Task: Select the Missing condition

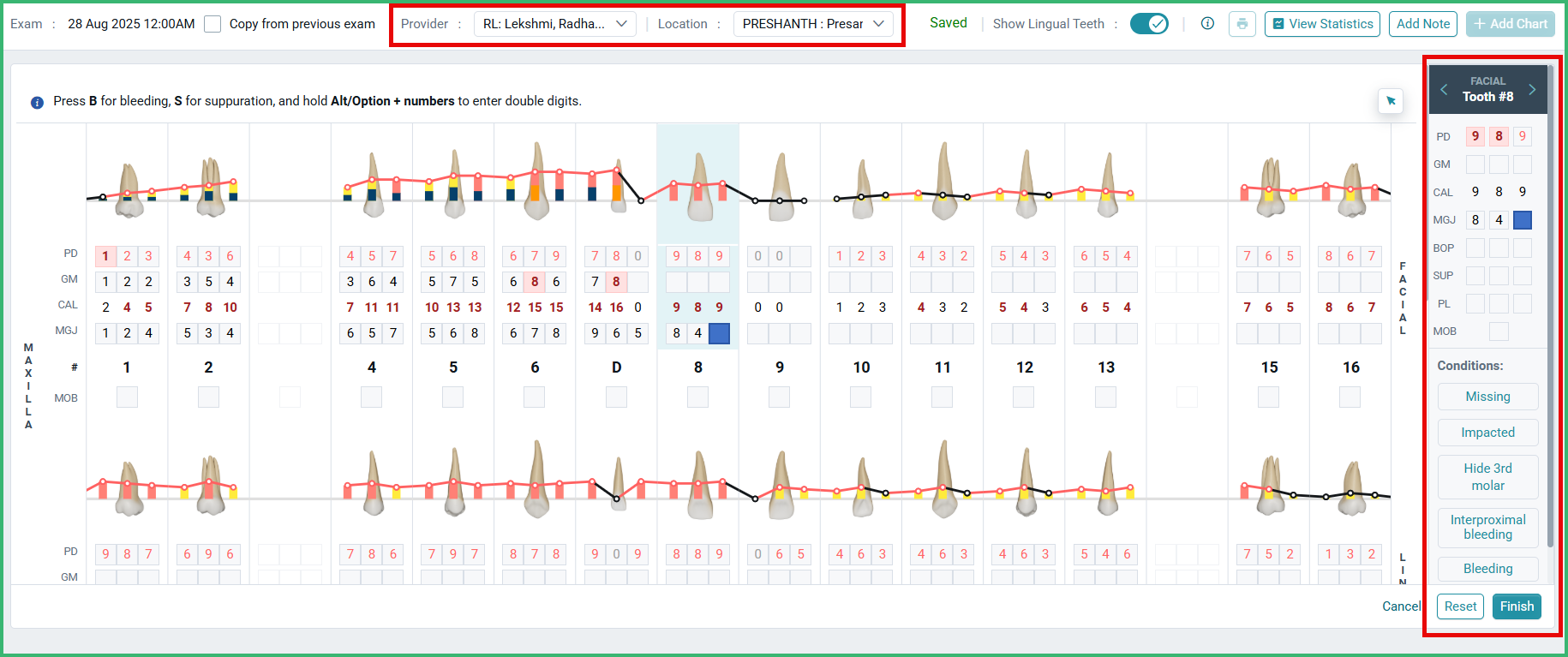Action: point(1488,397)
